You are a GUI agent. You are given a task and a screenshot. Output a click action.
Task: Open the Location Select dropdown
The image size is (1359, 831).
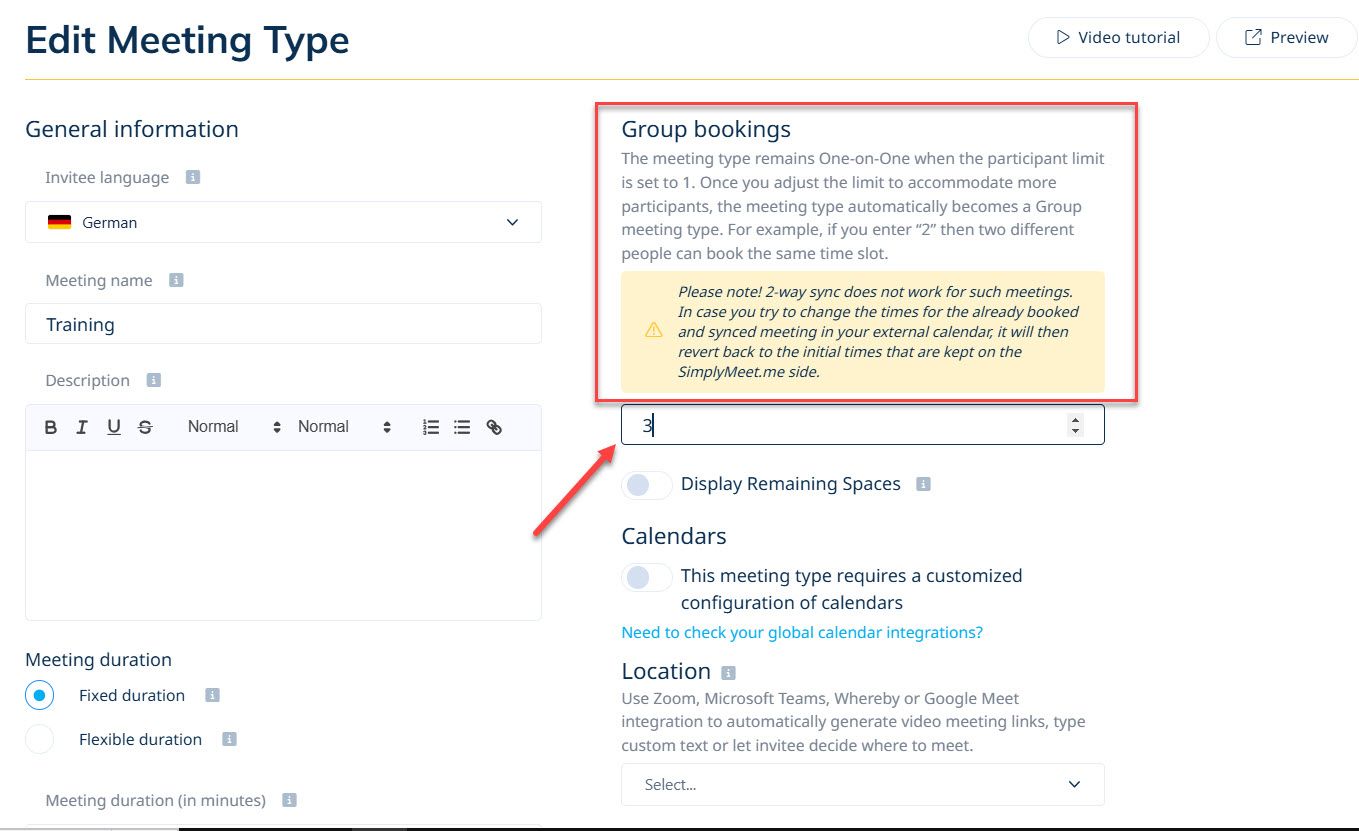[862, 784]
